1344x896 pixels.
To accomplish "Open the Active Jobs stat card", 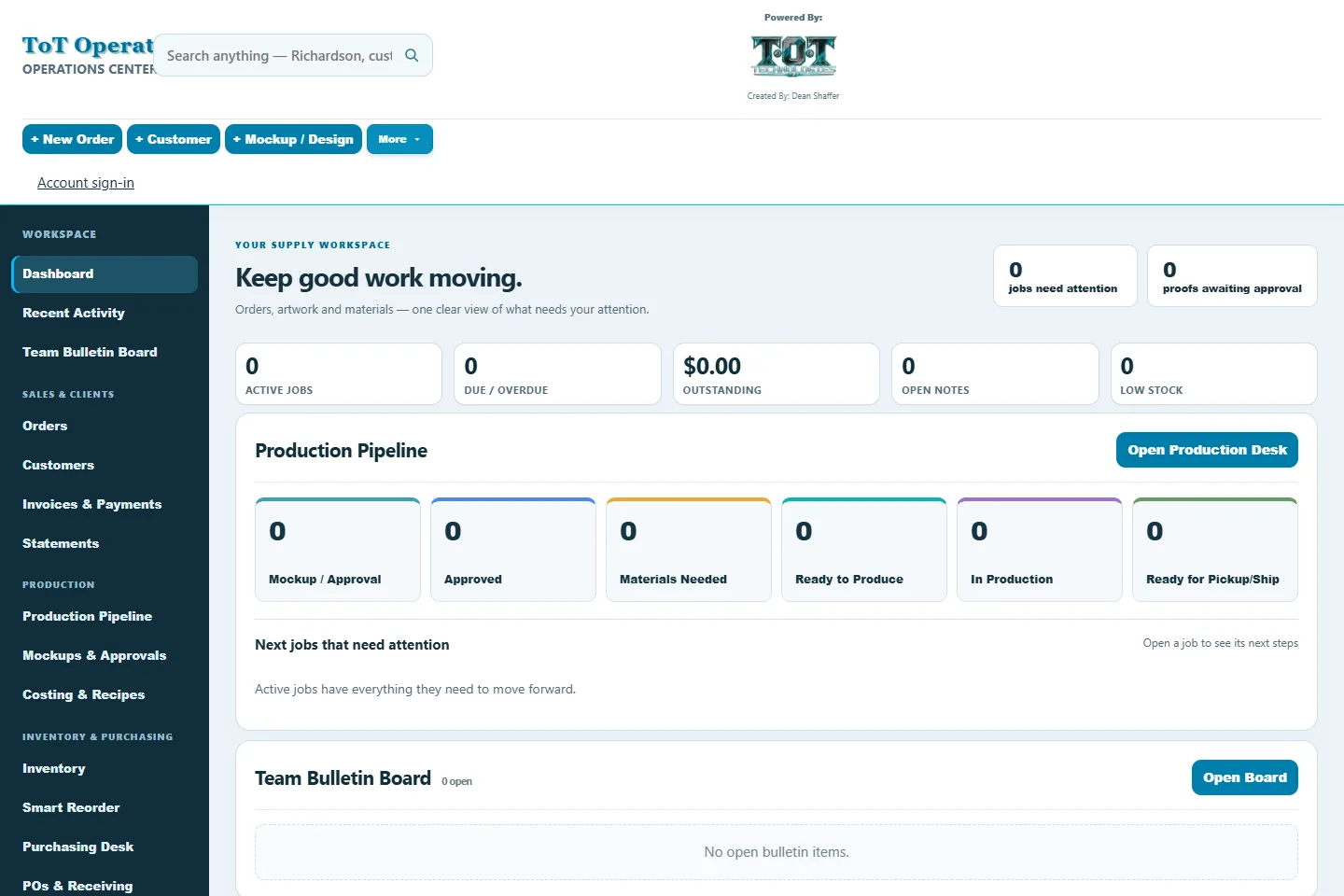I will (x=339, y=374).
